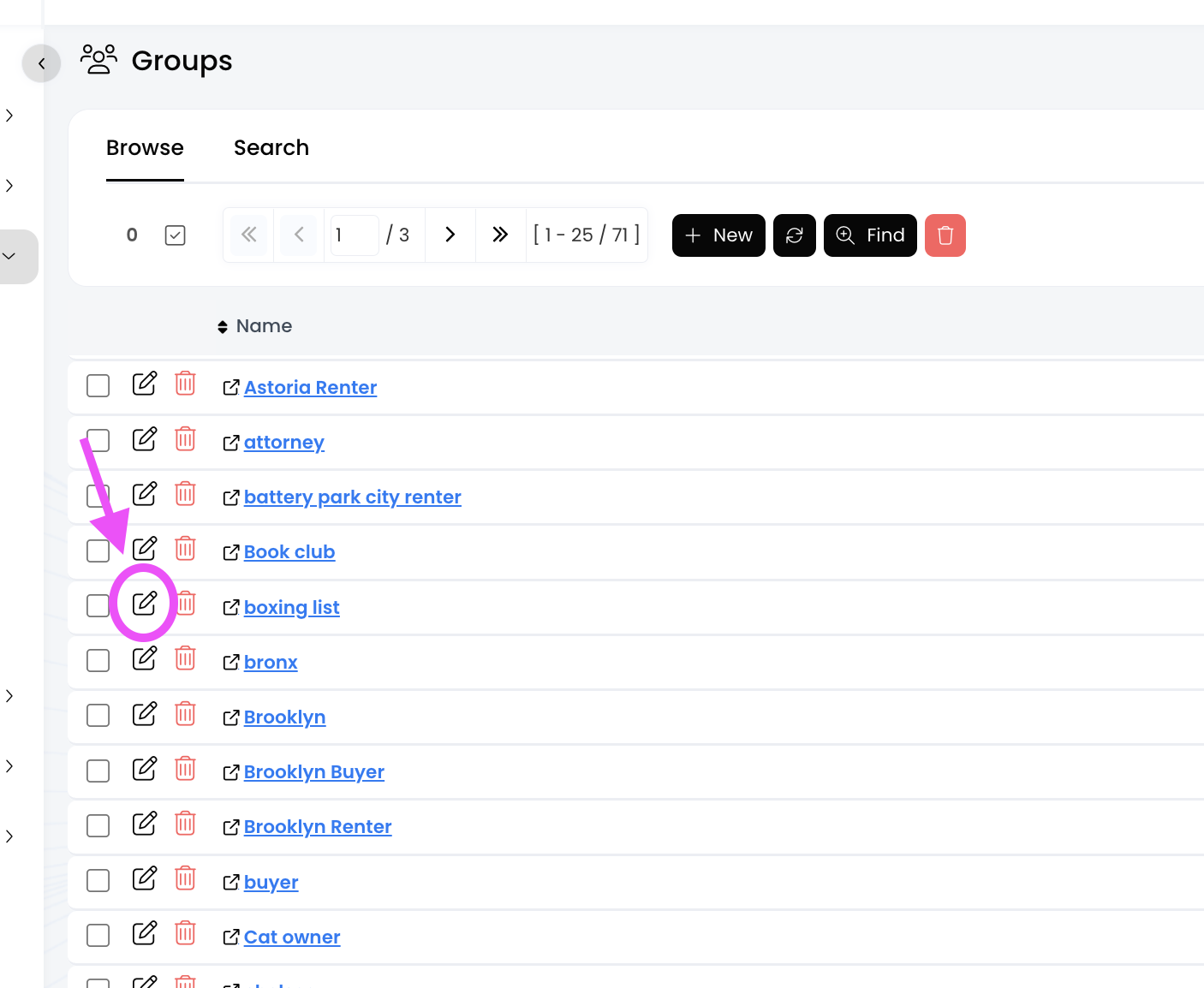Expand the topmost sidebar chevron
Viewport: 1204px width, 988px height.
(9, 116)
